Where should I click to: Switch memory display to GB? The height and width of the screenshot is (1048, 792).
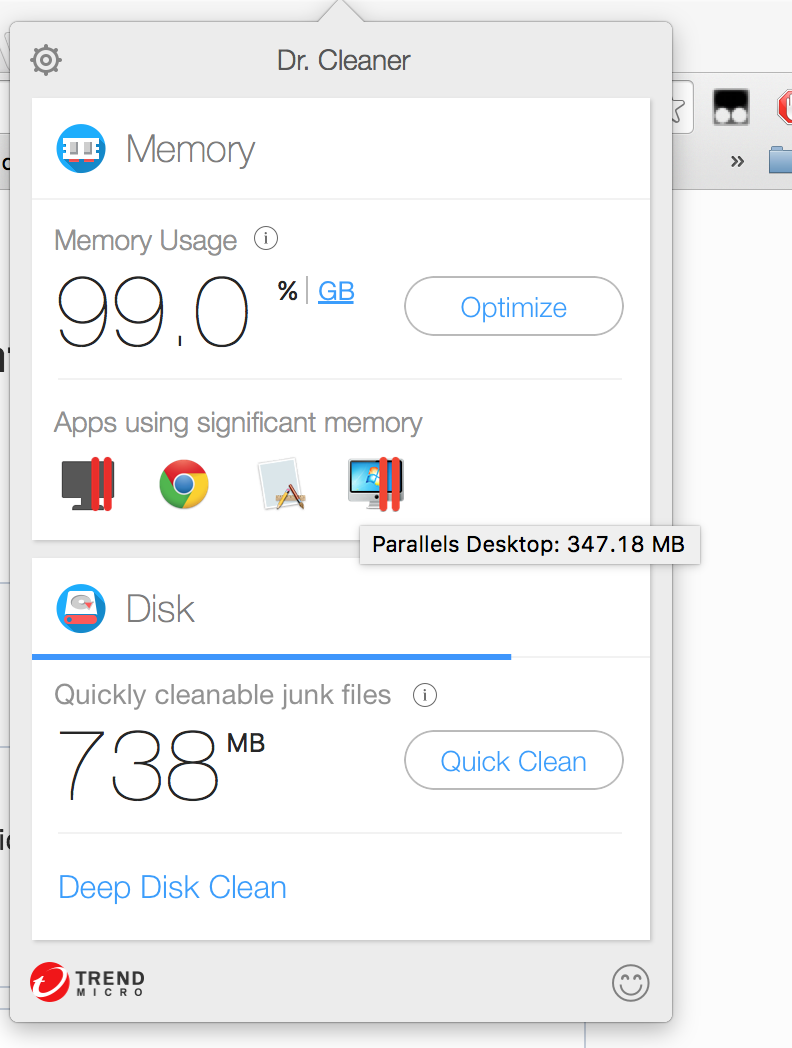point(336,291)
